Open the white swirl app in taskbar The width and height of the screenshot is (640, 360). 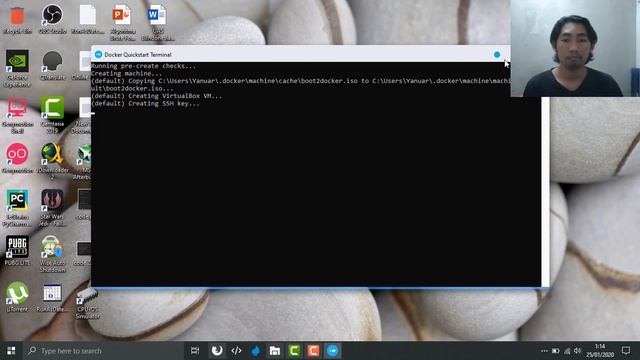217,351
